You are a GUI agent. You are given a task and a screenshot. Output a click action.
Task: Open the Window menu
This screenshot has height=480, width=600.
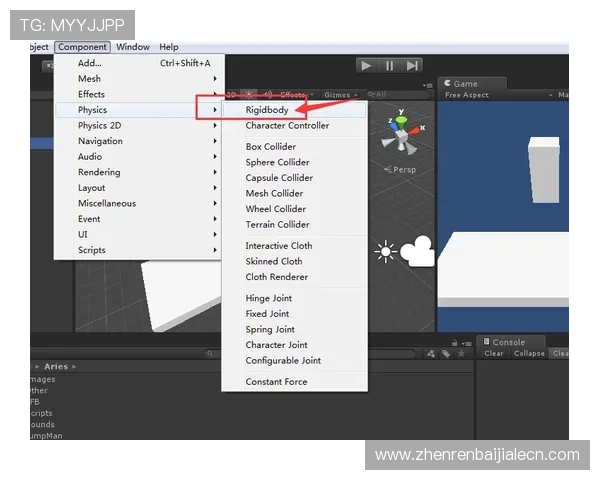click(x=133, y=47)
